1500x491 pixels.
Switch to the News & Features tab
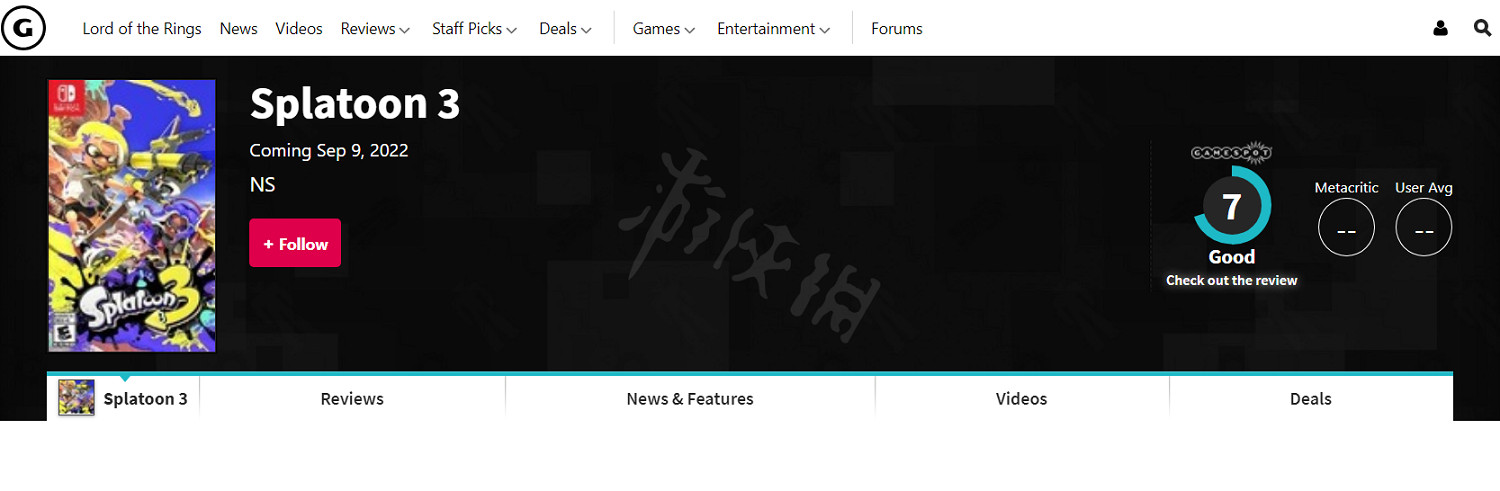click(690, 399)
